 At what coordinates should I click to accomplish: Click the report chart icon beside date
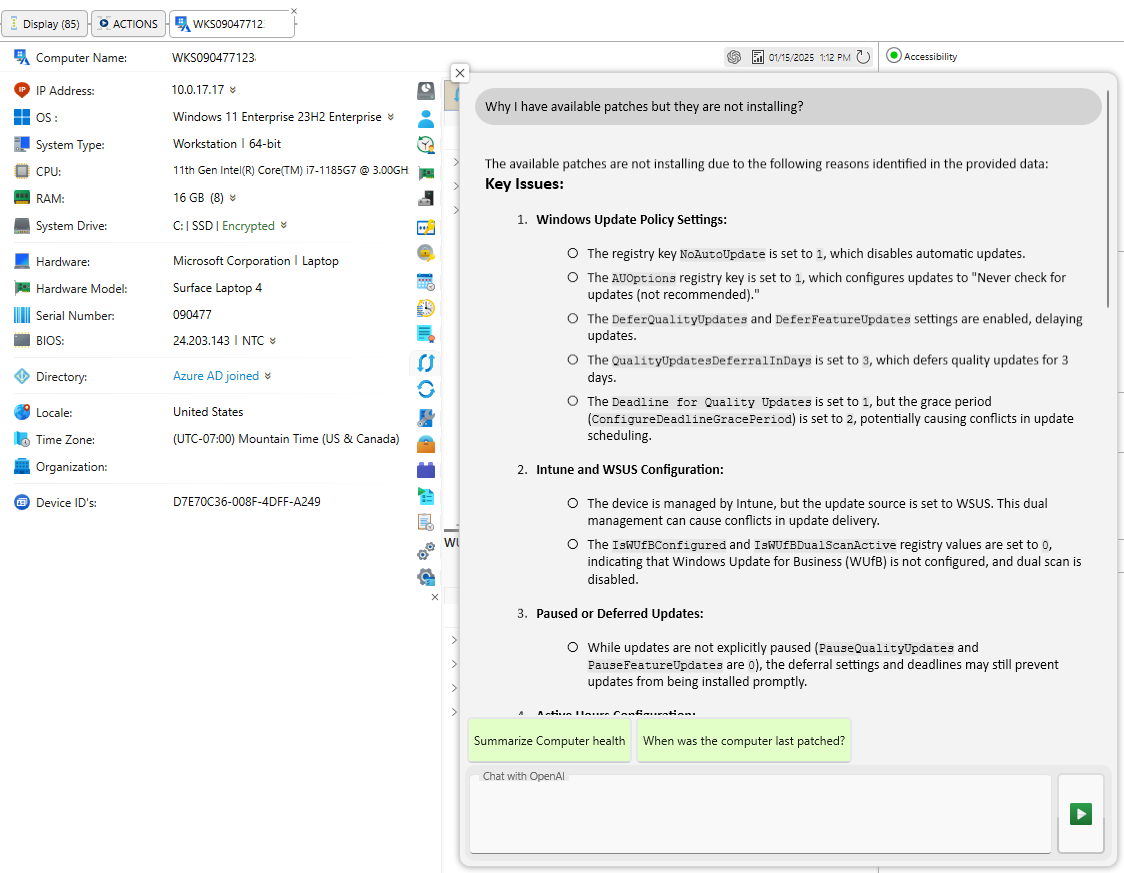(x=757, y=57)
